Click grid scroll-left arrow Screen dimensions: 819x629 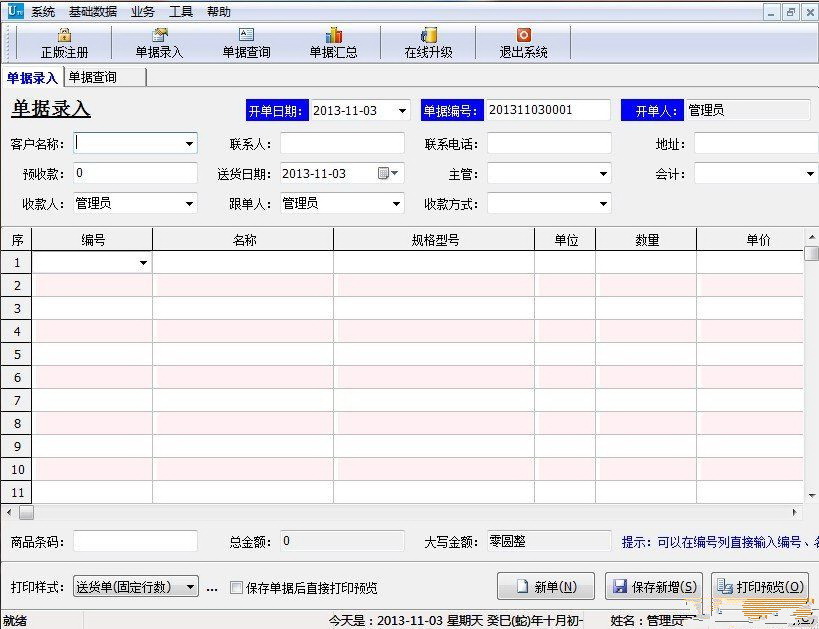[9, 512]
